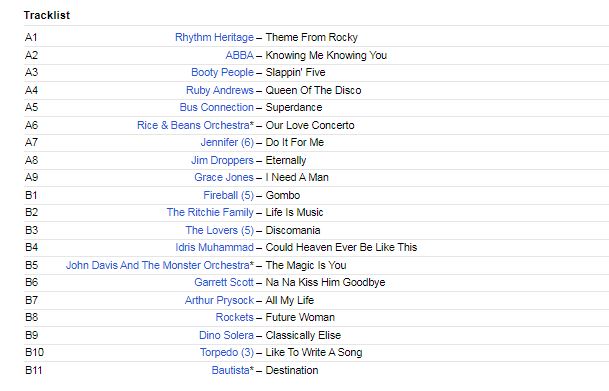Click Rice & Beans Orchestra link
The width and height of the screenshot is (609, 391).
[193, 125]
